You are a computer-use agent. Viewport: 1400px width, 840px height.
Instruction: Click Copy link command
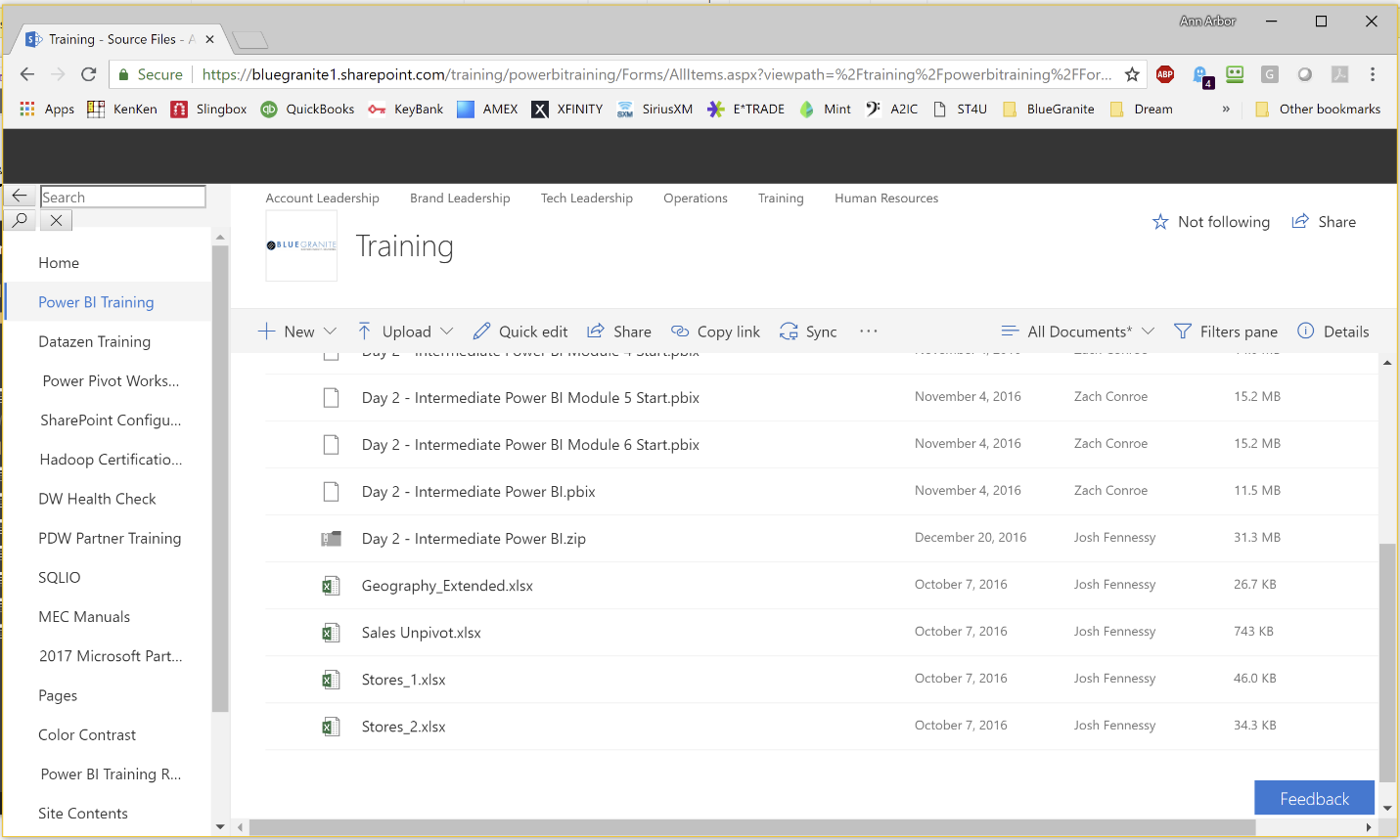pos(715,332)
